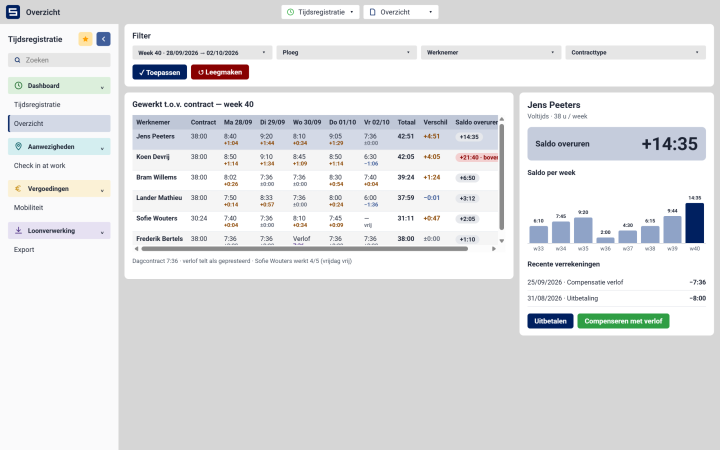
Task: Click the Werknemer column header
Action: coord(153,122)
